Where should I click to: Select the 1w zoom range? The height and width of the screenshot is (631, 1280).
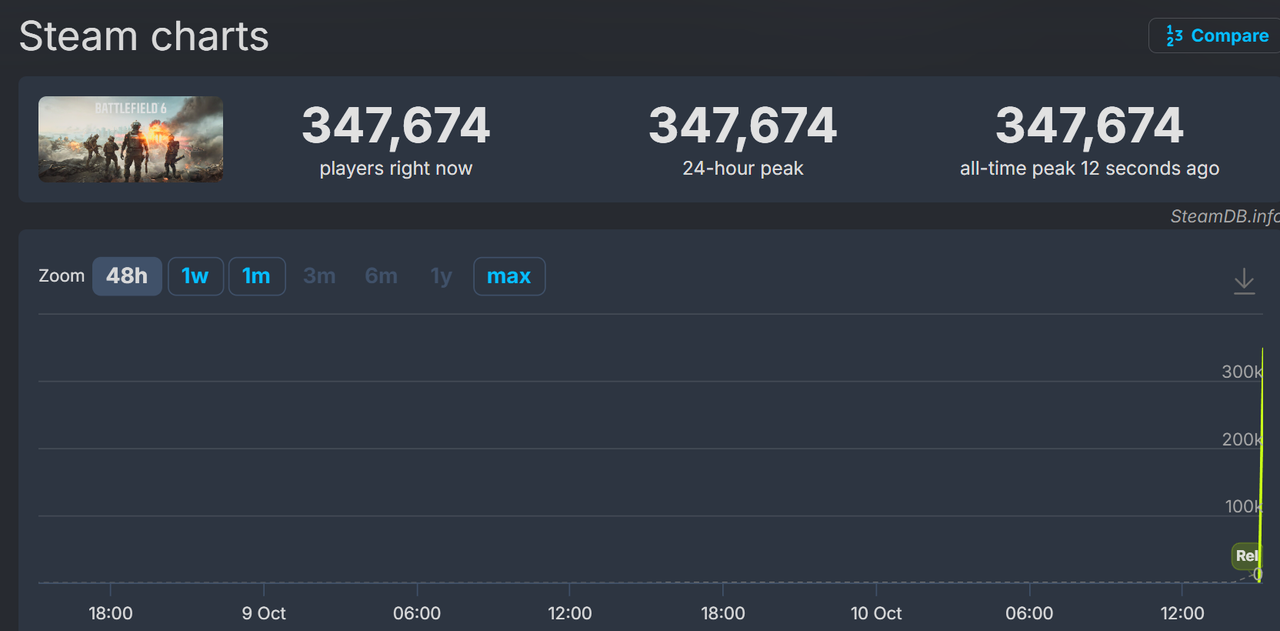coord(195,276)
